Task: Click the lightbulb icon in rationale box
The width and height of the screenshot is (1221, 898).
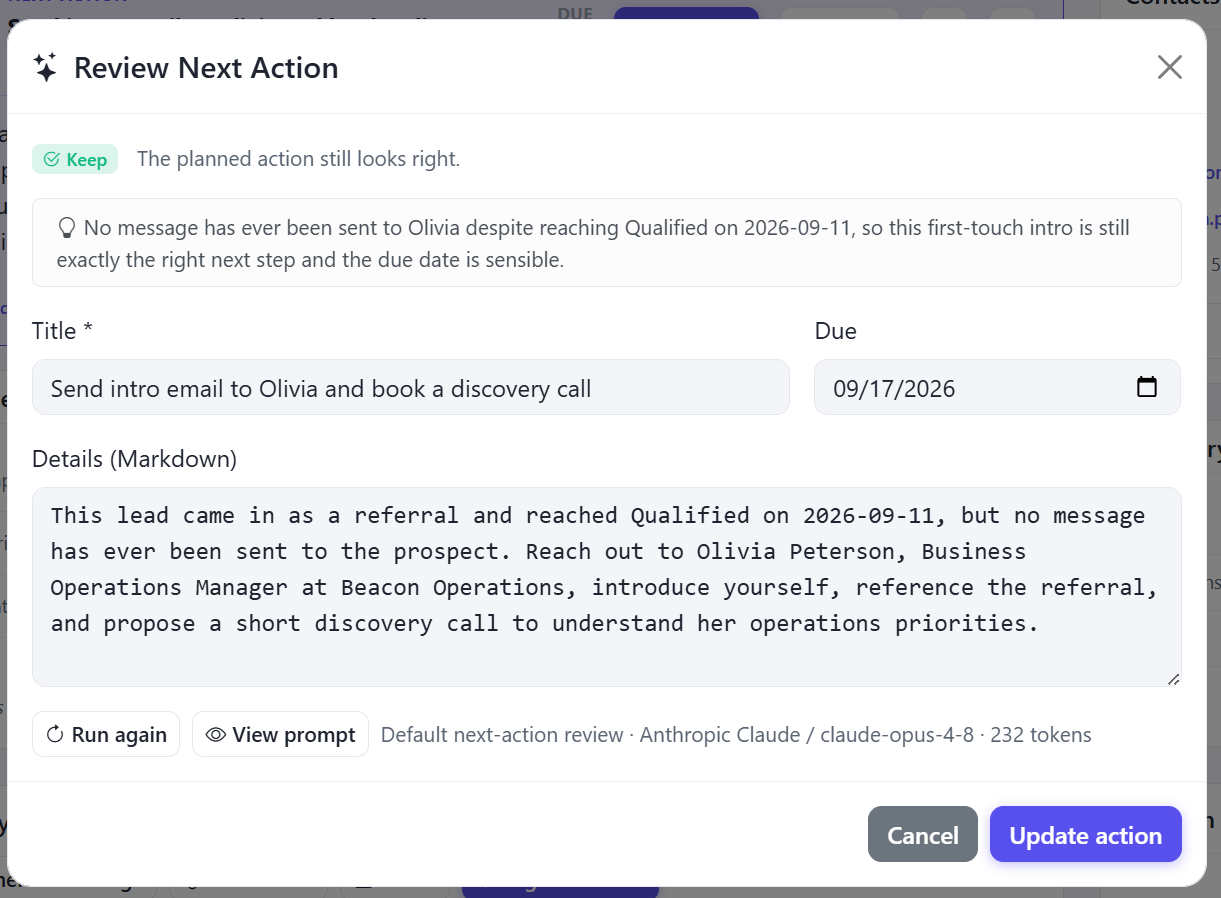Action: coord(67,228)
